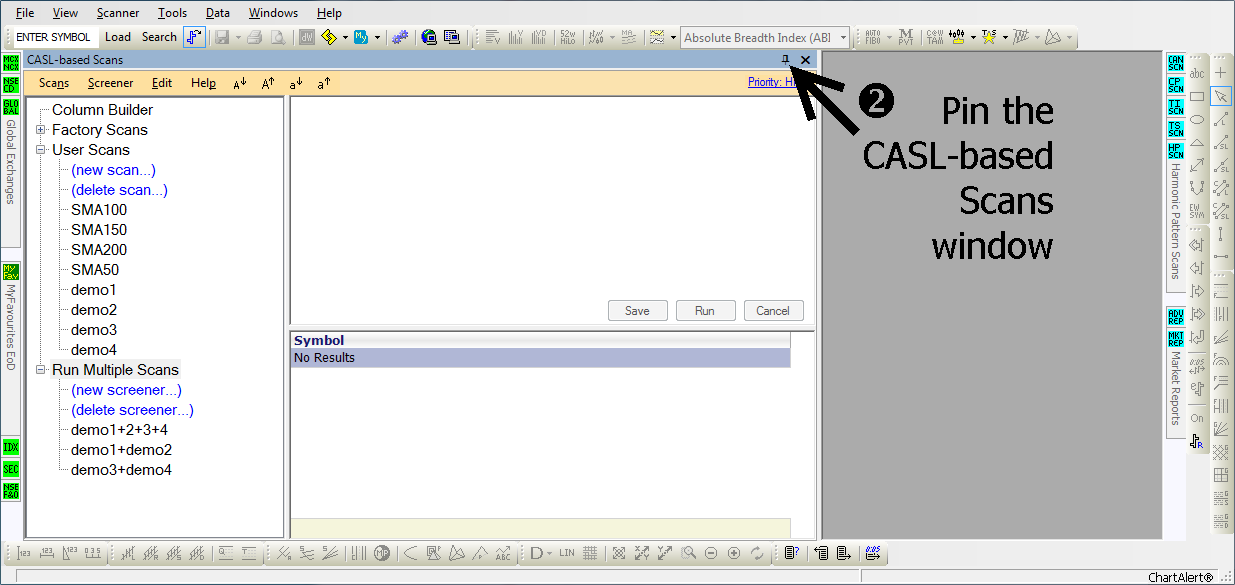
Task: Open the CAN SCN scan icon
Action: click(1176, 63)
